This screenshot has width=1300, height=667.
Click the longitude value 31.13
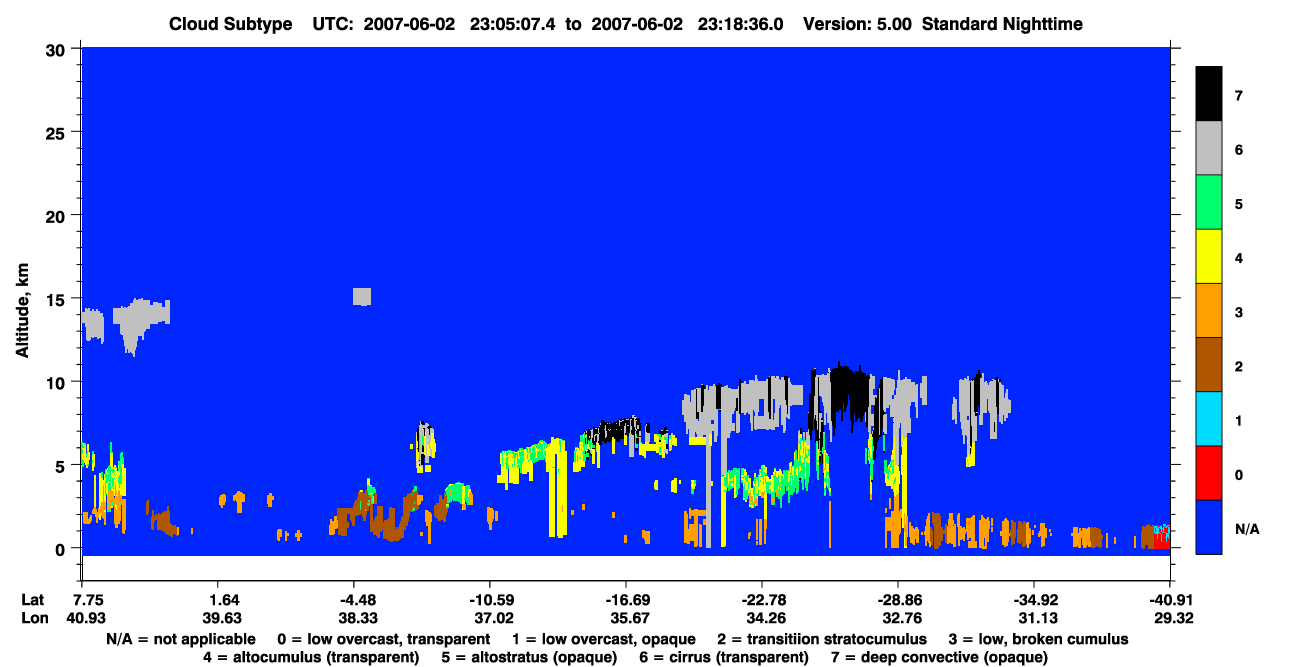1034,618
